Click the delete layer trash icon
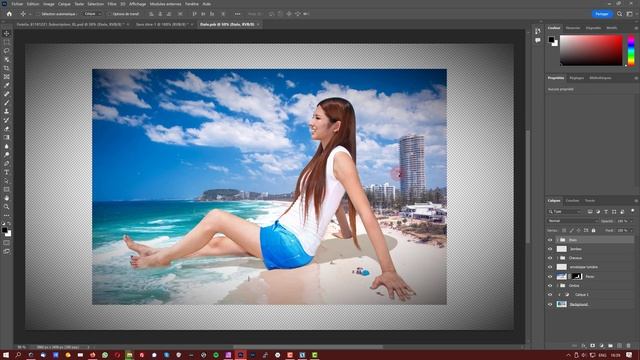 [x=629, y=346]
